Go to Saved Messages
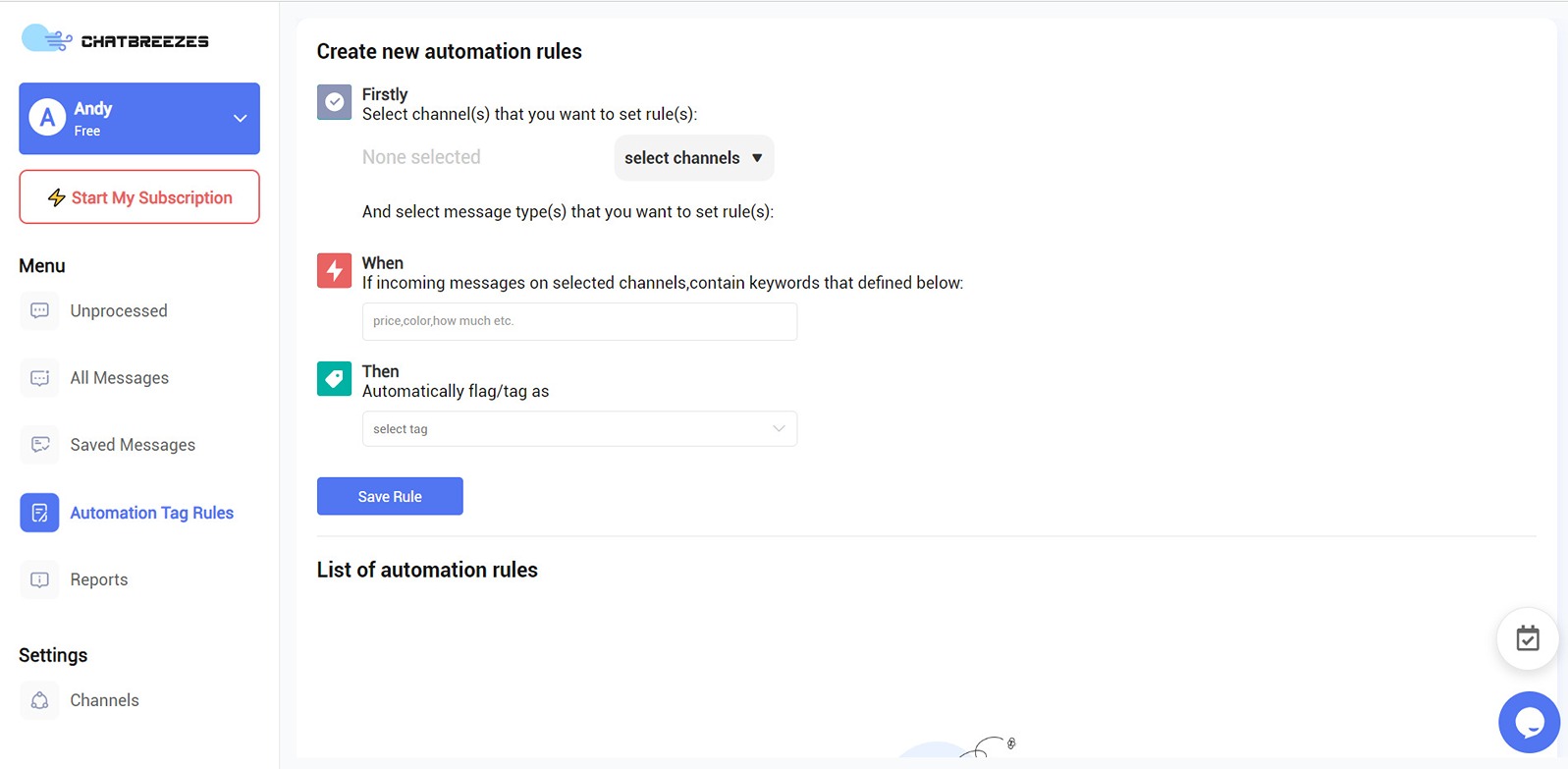 click(133, 445)
